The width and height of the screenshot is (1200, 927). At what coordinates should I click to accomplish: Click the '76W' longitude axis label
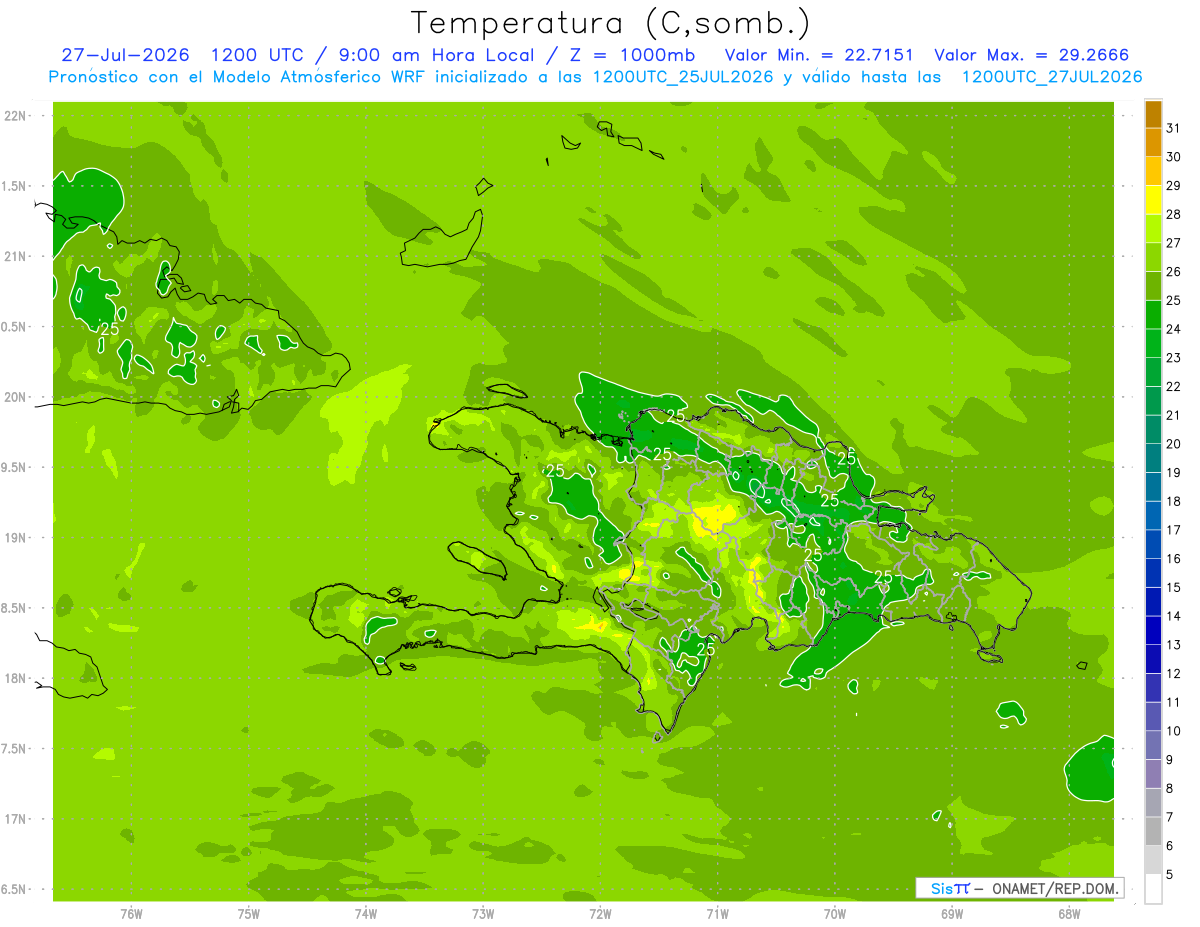pos(131,914)
